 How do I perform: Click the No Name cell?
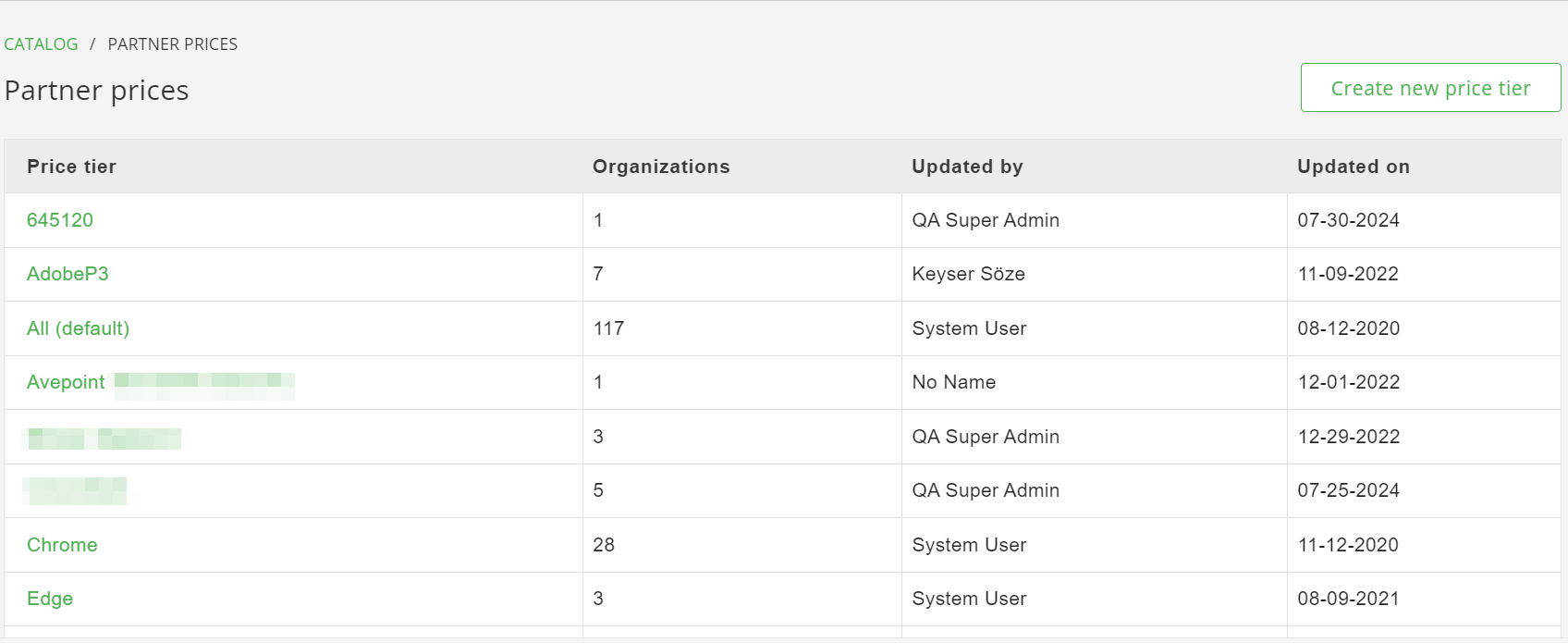point(954,382)
